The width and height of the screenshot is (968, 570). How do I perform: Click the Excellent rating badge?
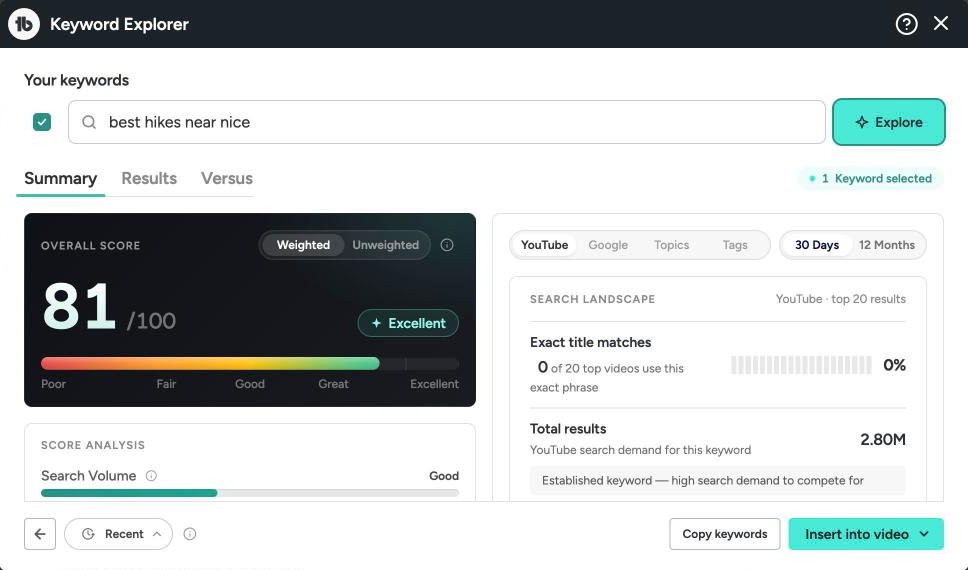click(x=408, y=323)
